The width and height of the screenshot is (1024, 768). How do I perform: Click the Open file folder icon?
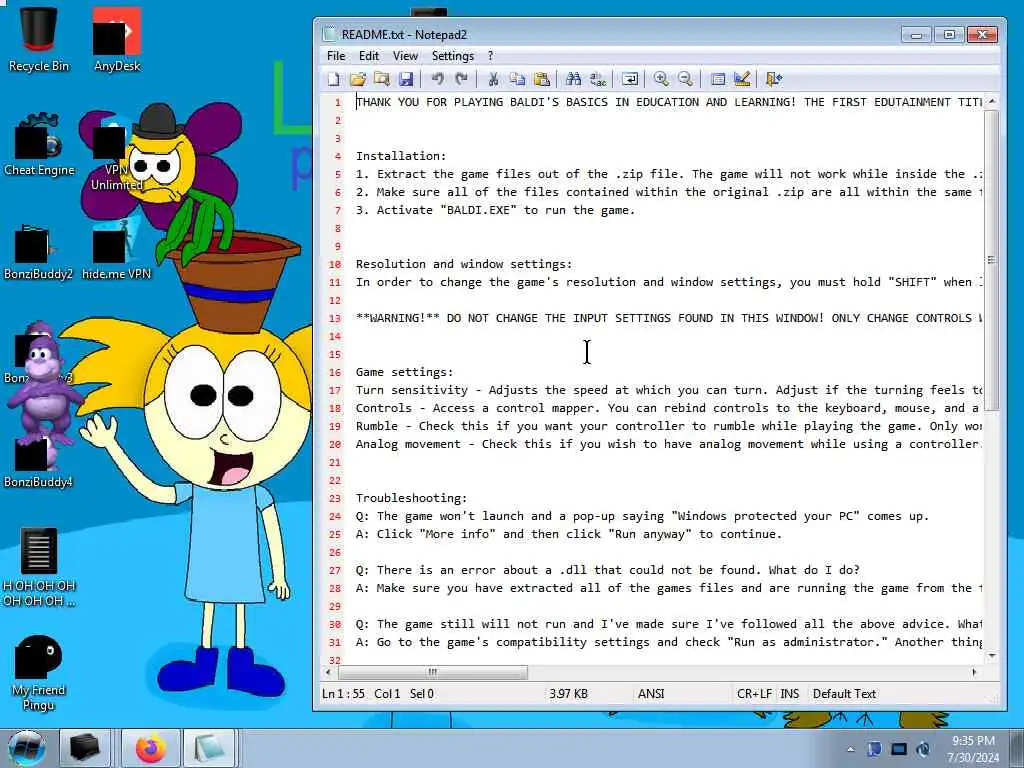pos(358,79)
